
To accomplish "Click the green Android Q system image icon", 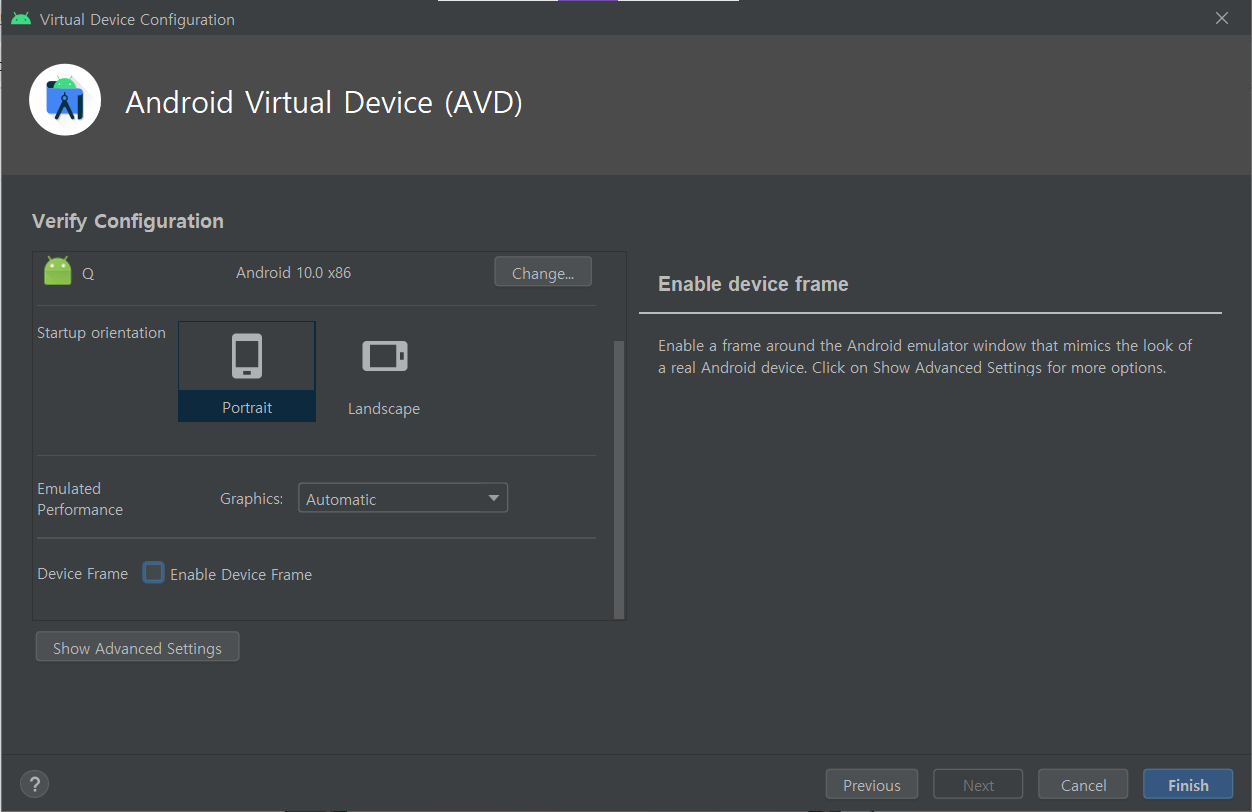I will point(58,271).
